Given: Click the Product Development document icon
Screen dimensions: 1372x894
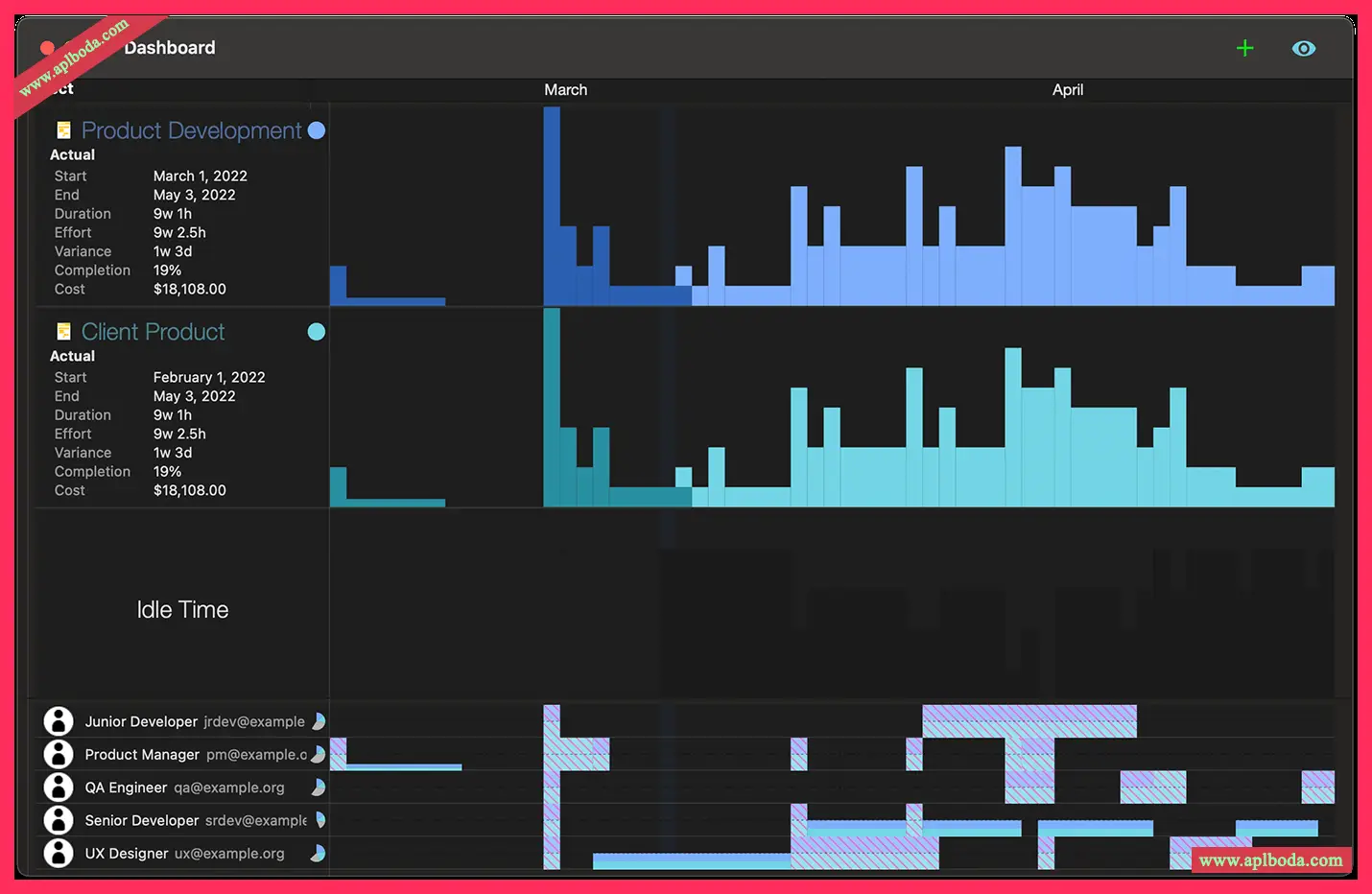Looking at the screenshot, I should 63,129.
